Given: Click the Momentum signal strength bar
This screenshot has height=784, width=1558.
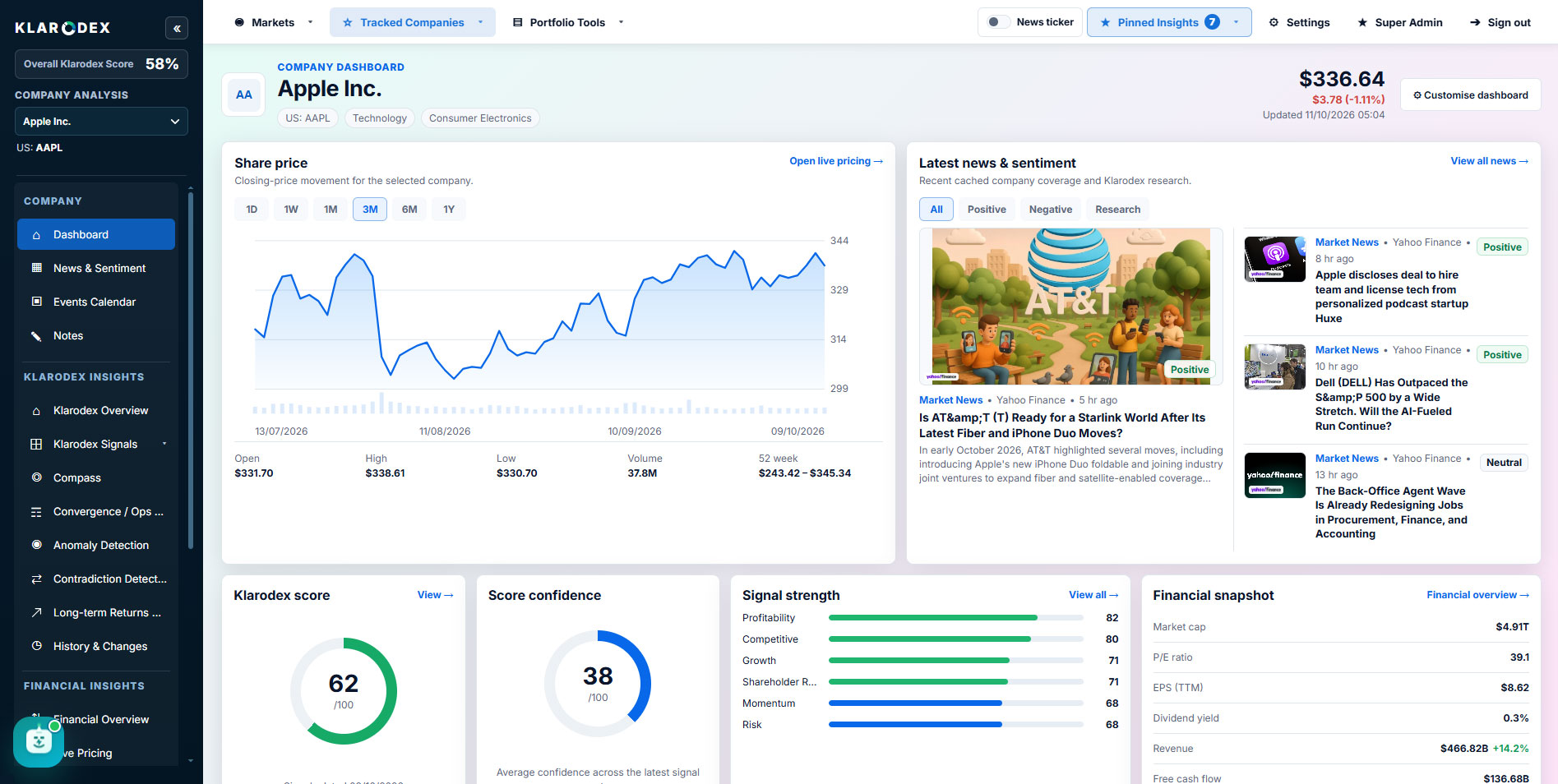Looking at the screenshot, I should click(955, 703).
